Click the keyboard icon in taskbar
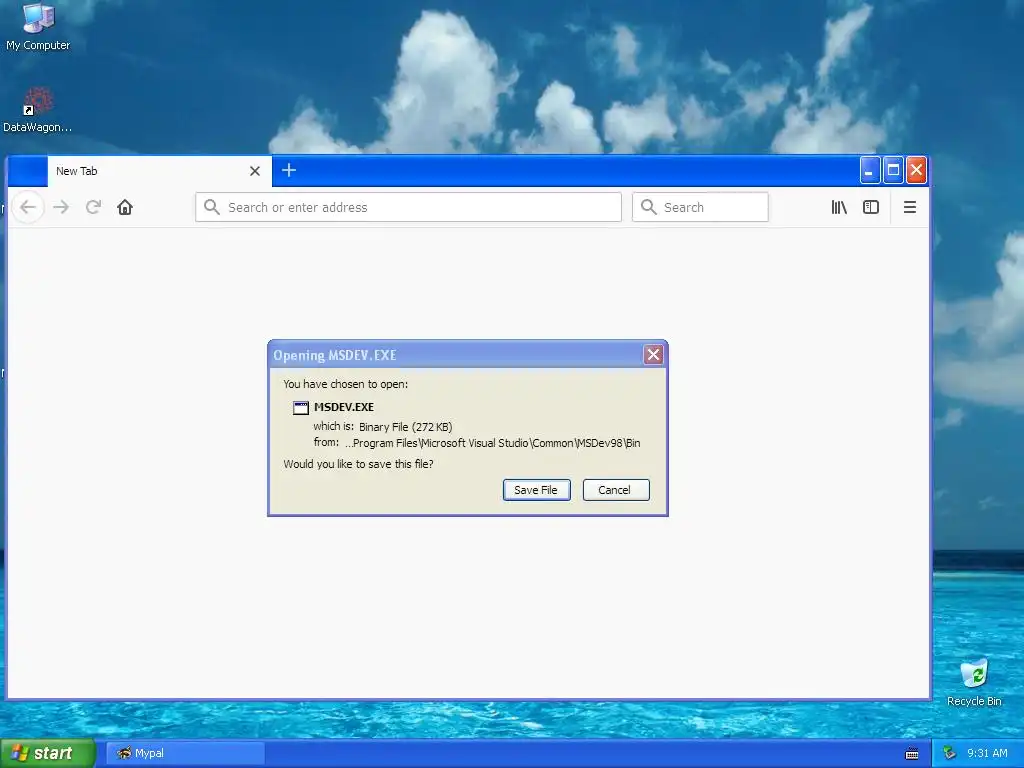 (x=912, y=754)
